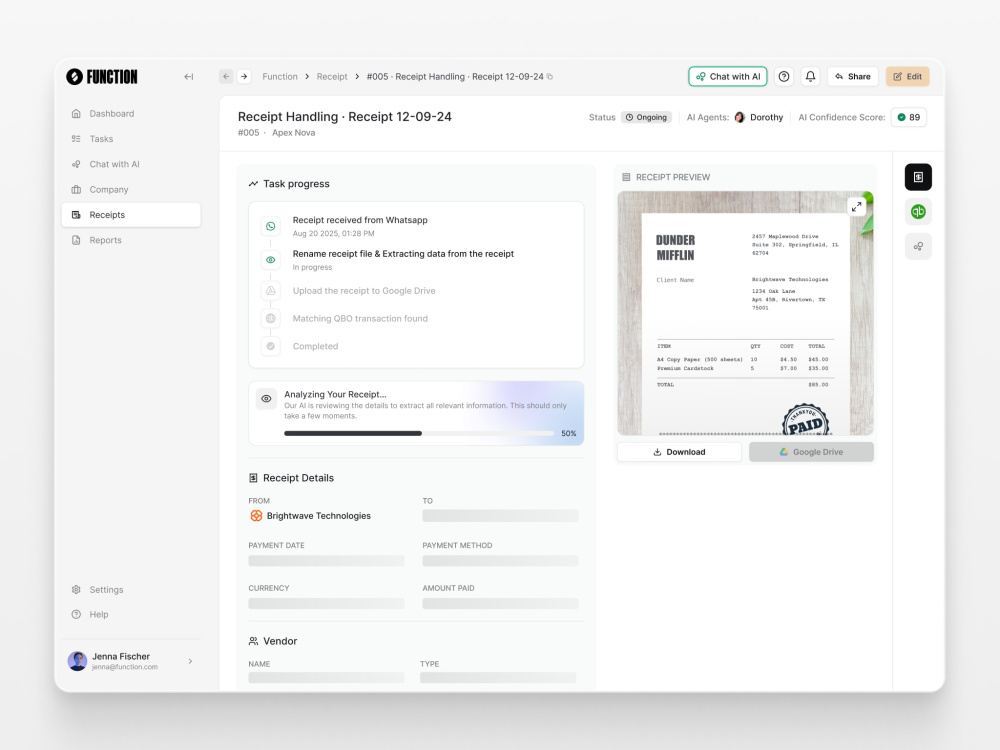Screen dimensions: 1000x750
Task: Click the green AI confidence score badge 89
Action: (x=909, y=117)
